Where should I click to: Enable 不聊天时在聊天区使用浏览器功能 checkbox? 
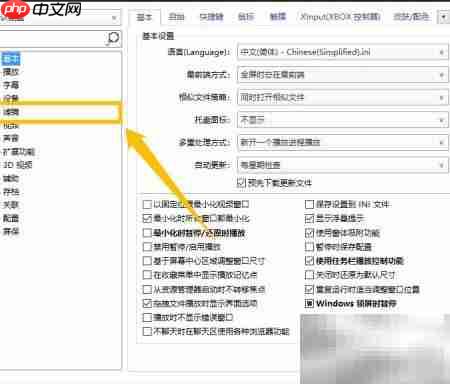(147, 331)
